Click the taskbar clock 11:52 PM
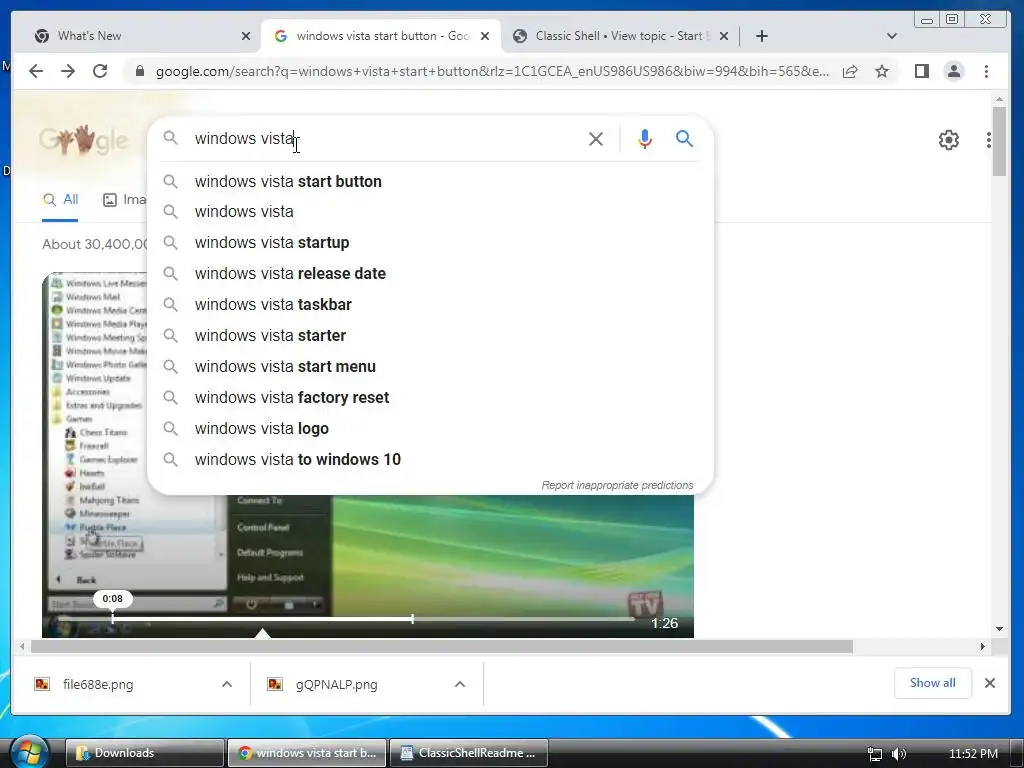The image size is (1024, 768). click(973, 754)
